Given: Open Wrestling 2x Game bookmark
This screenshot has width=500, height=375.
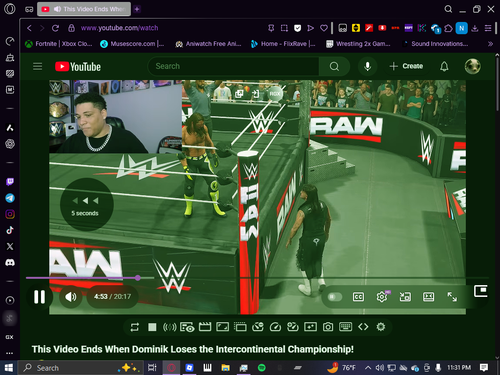Looking at the screenshot, I should click(358, 44).
